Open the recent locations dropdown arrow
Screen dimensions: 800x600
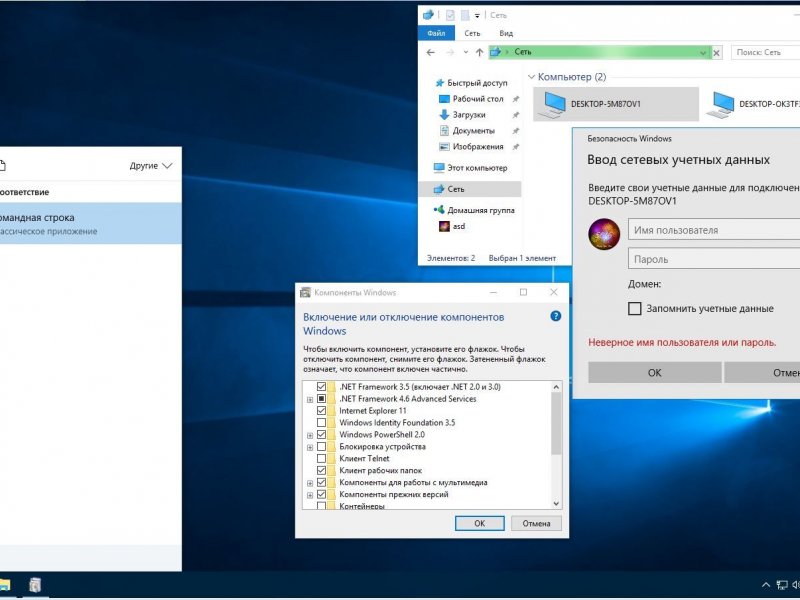pos(466,52)
